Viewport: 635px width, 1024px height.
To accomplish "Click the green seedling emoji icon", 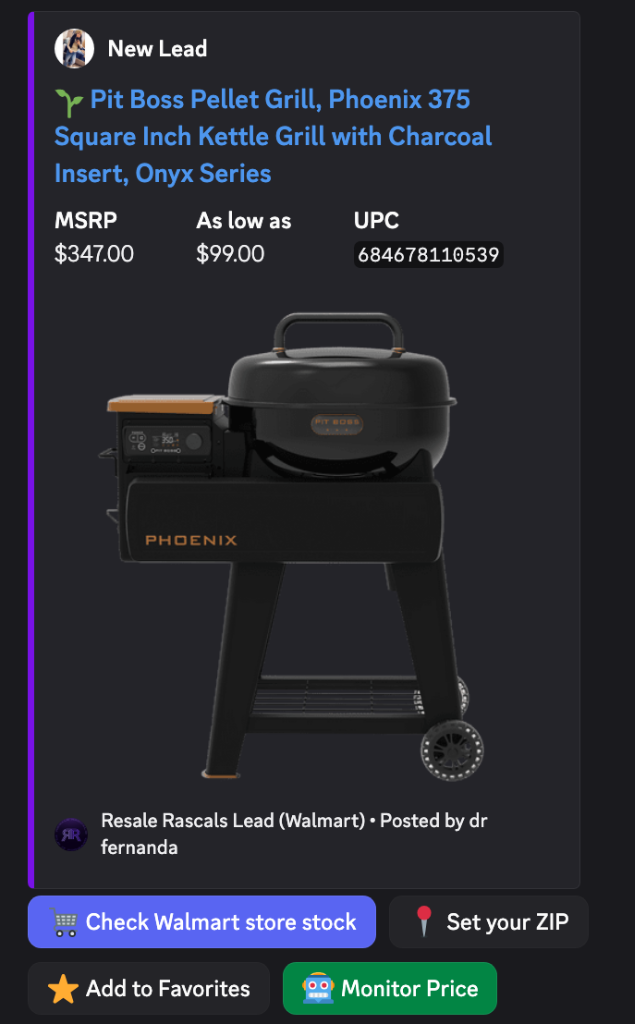I will [69, 103].
